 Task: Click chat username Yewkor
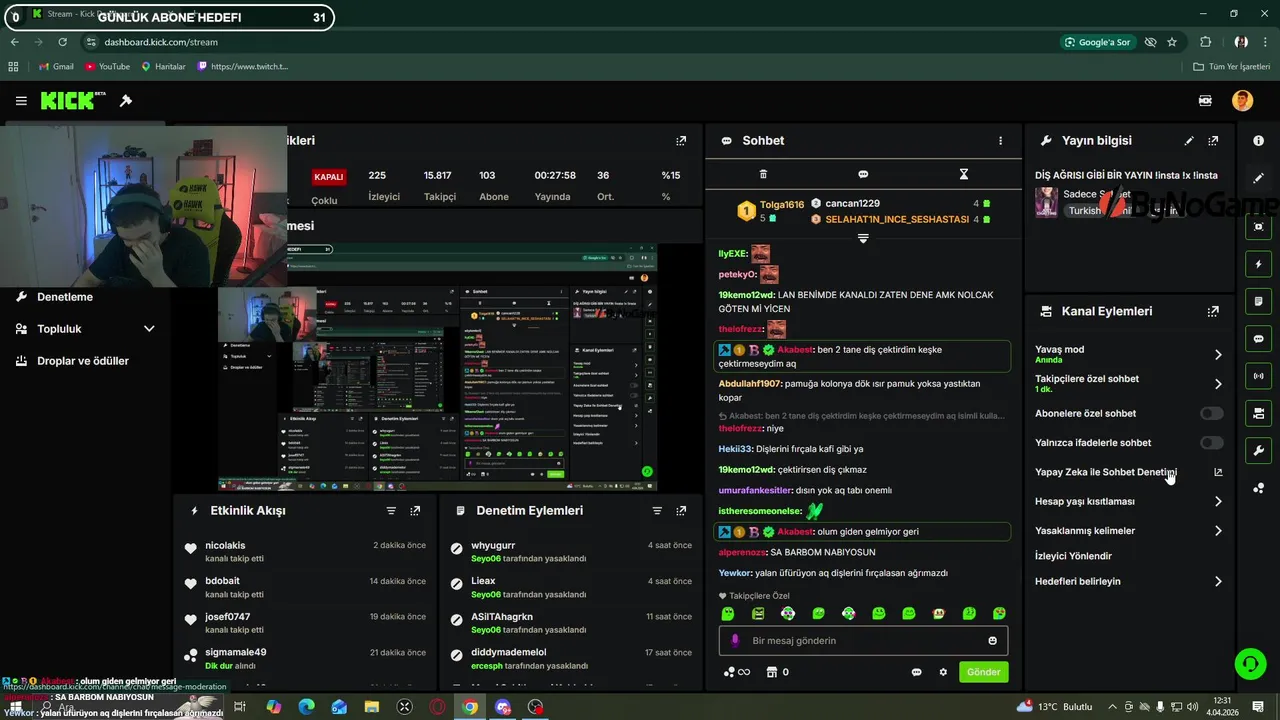[x=735, y=573]
